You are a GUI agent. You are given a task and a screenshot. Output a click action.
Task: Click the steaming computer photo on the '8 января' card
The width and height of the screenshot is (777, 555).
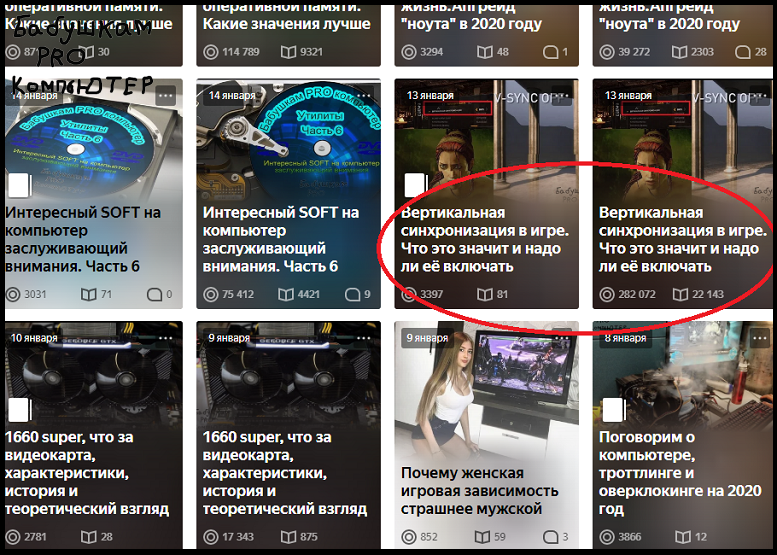tap(684, 377)
